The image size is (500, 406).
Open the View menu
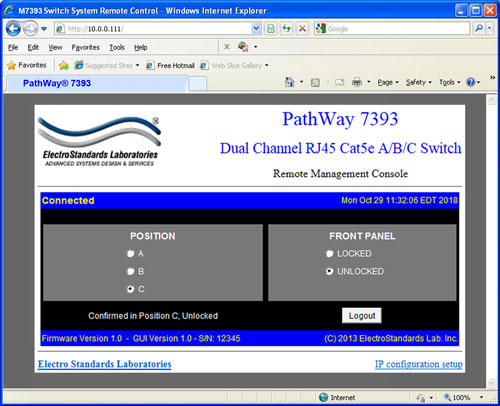point(55,47)
